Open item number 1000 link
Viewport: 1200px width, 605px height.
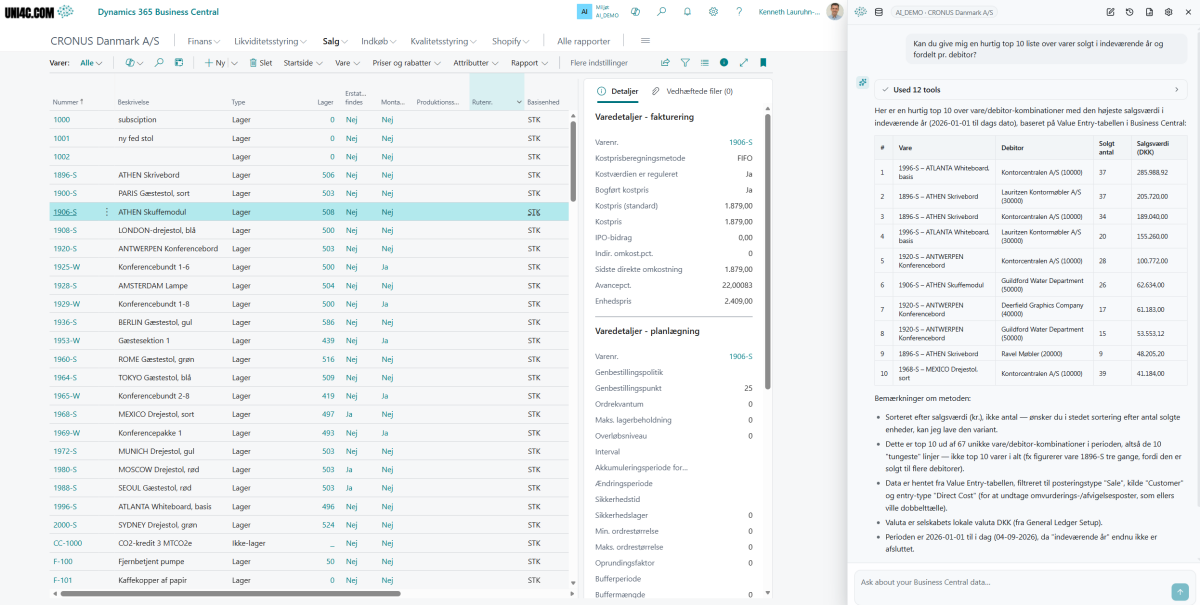(61, 120)
